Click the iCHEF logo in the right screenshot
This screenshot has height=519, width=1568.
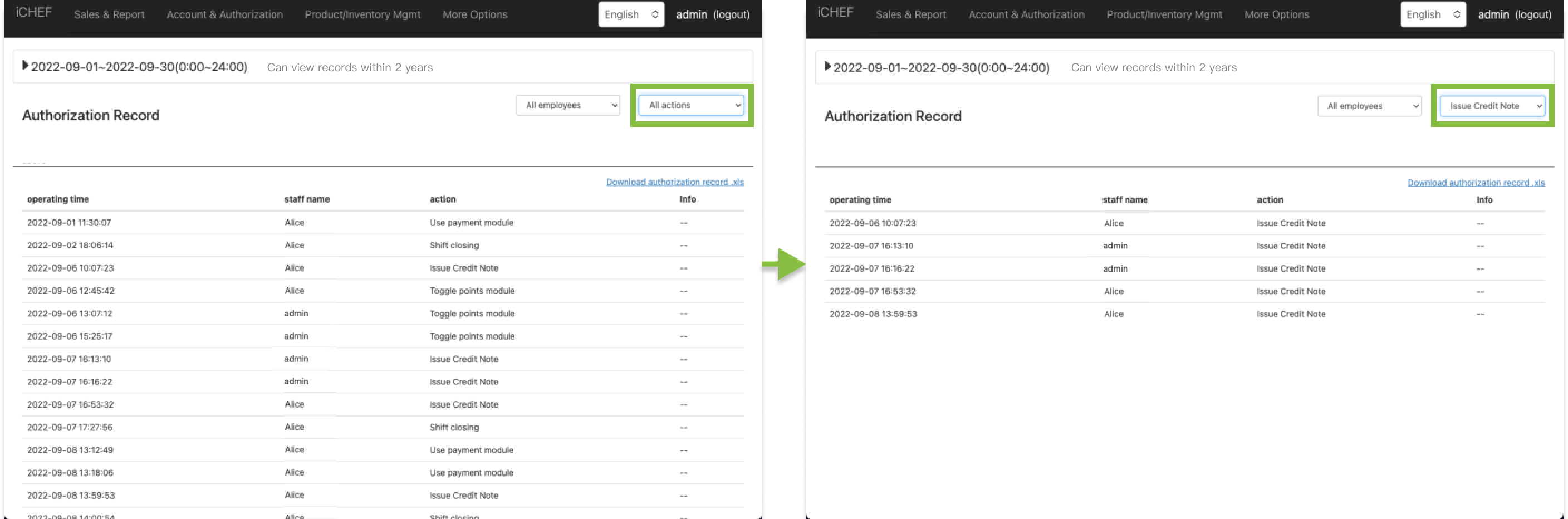835,13
